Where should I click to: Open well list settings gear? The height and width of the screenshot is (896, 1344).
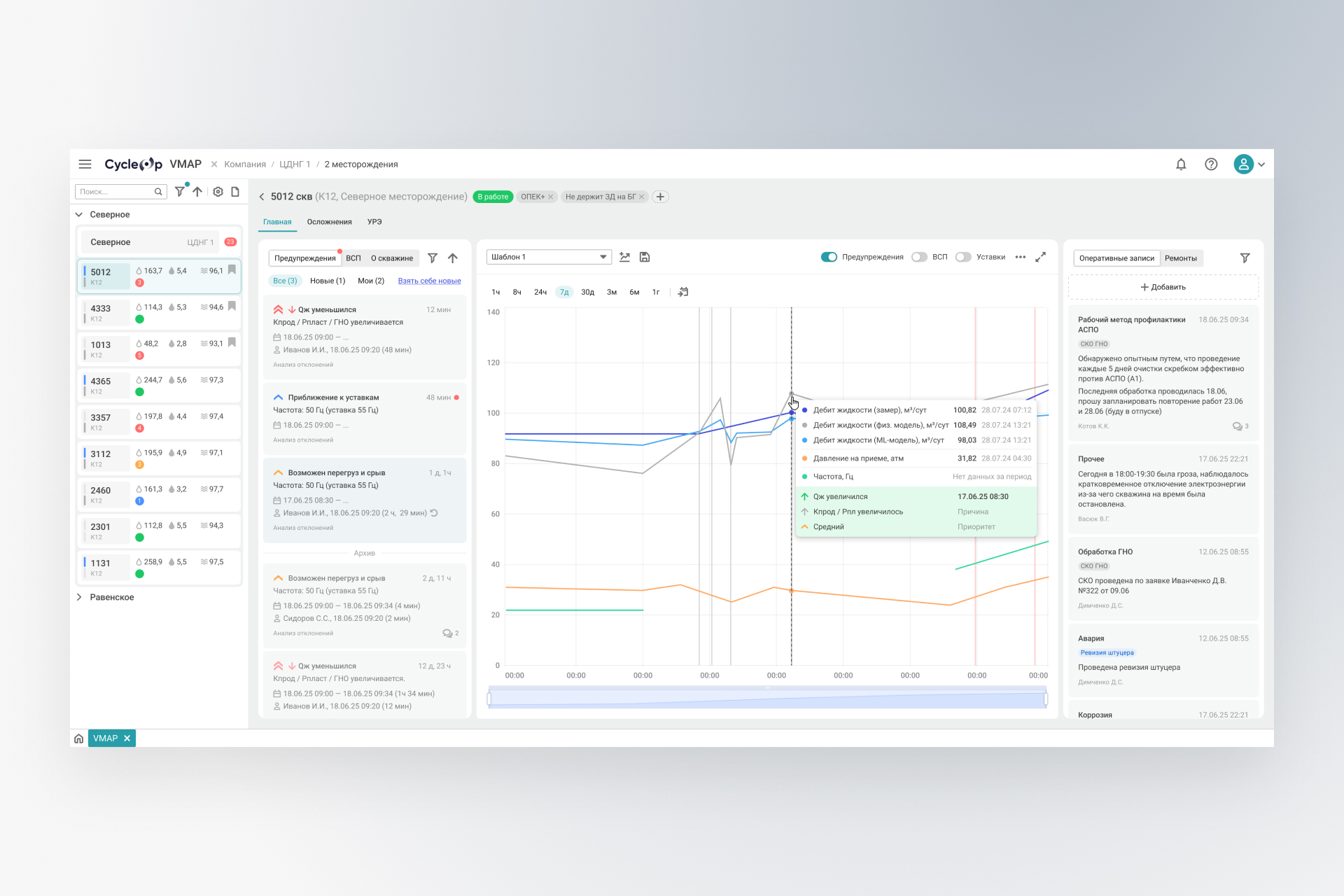218,192
